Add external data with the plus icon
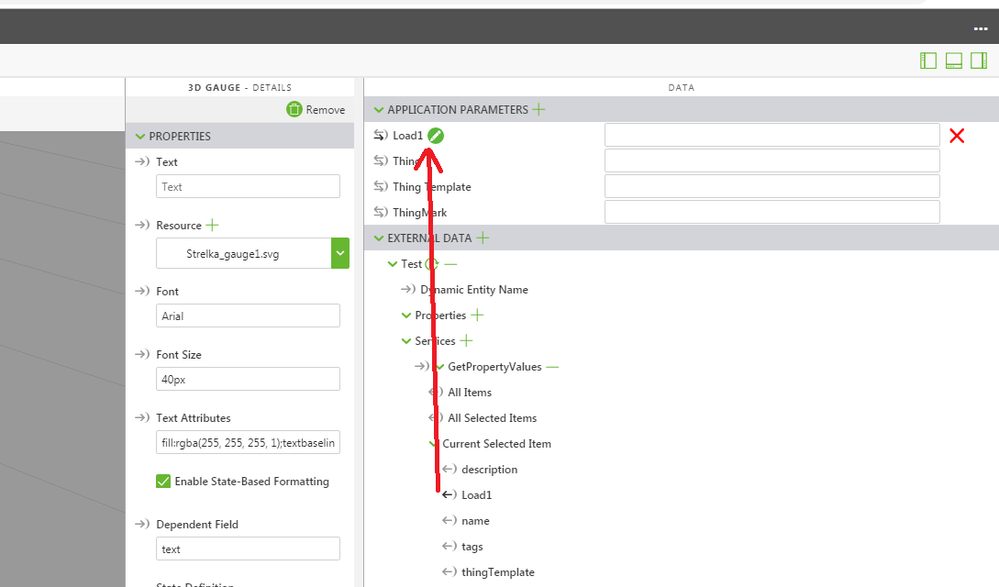The height and width of the screenshot is (587, 999). 483,238
